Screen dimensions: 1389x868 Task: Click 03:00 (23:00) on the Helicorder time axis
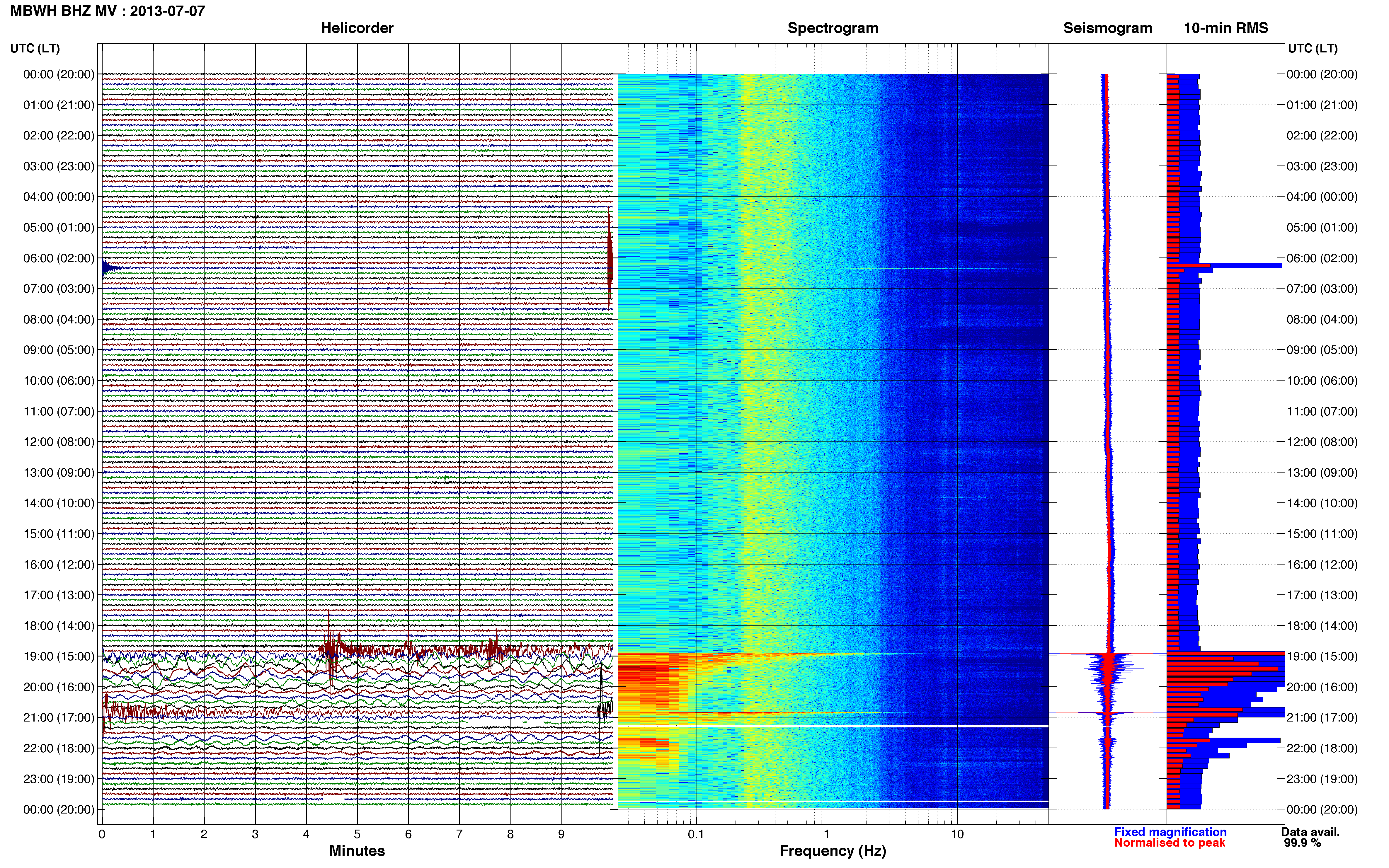[x=59, y=166]
